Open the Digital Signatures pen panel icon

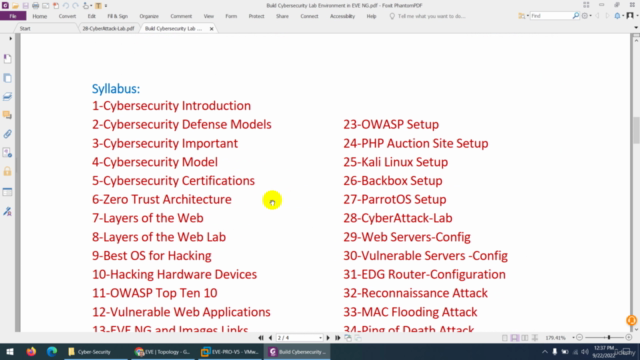point(7,211)
